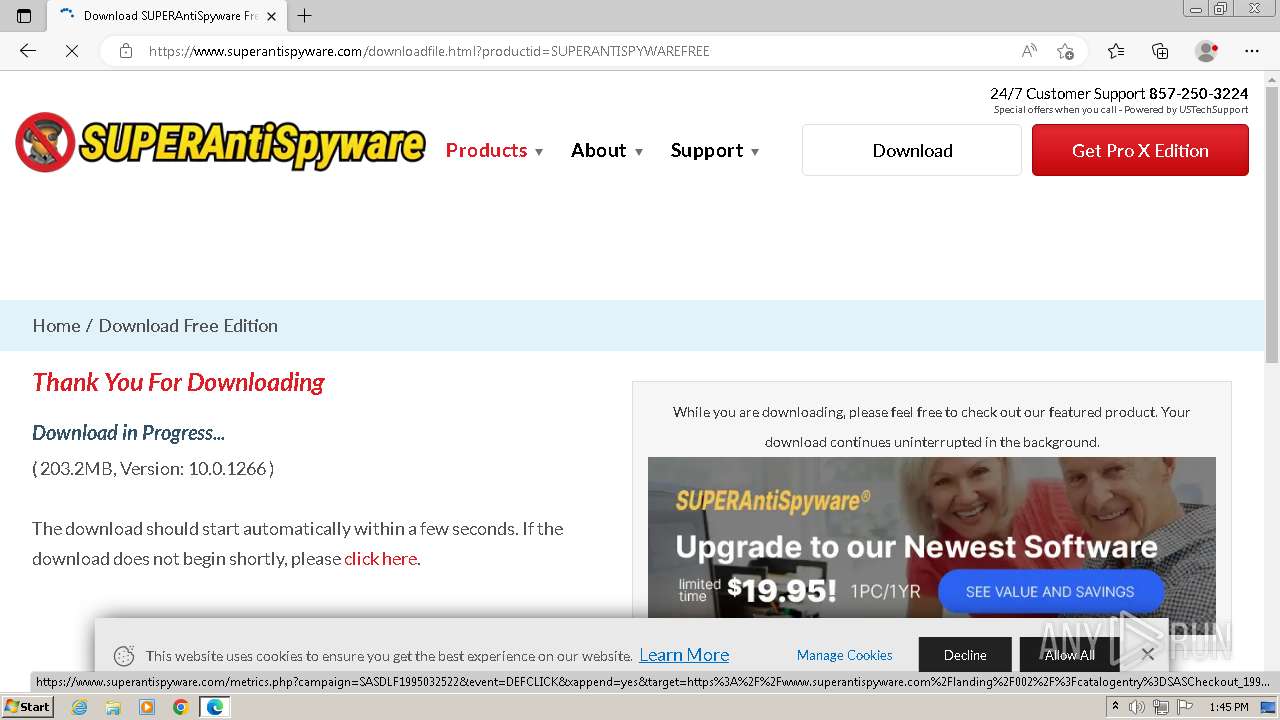Decline cookies in the banner

point(965,655)
